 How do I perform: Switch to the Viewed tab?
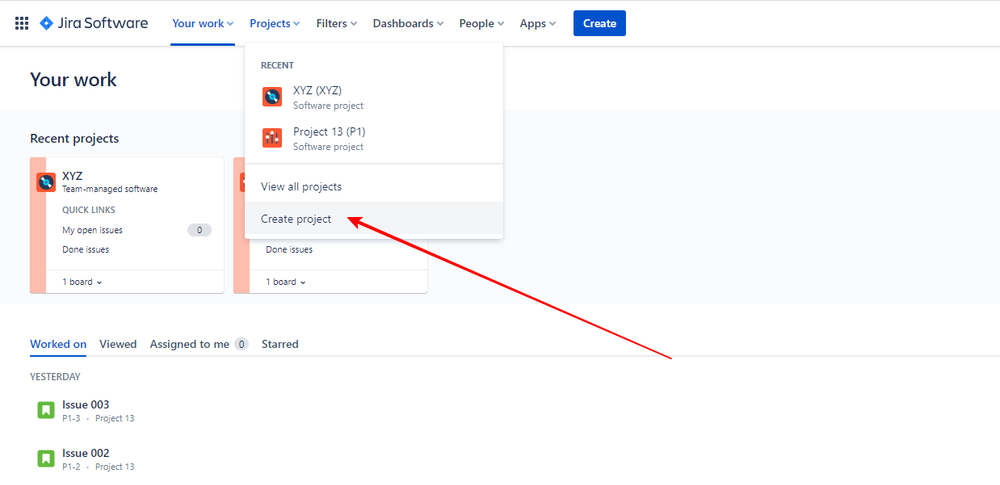click(x=118, y=344)
